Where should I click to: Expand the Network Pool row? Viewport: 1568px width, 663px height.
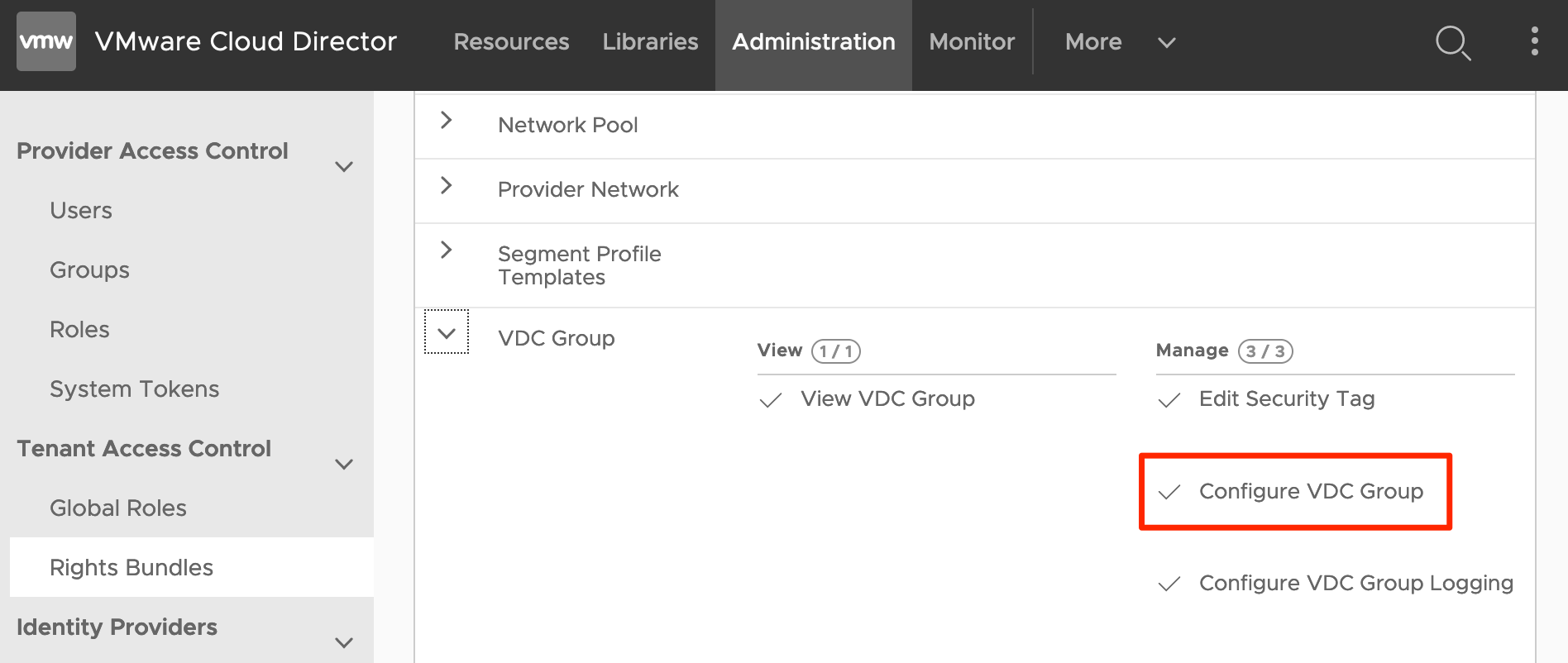[447, 121]
